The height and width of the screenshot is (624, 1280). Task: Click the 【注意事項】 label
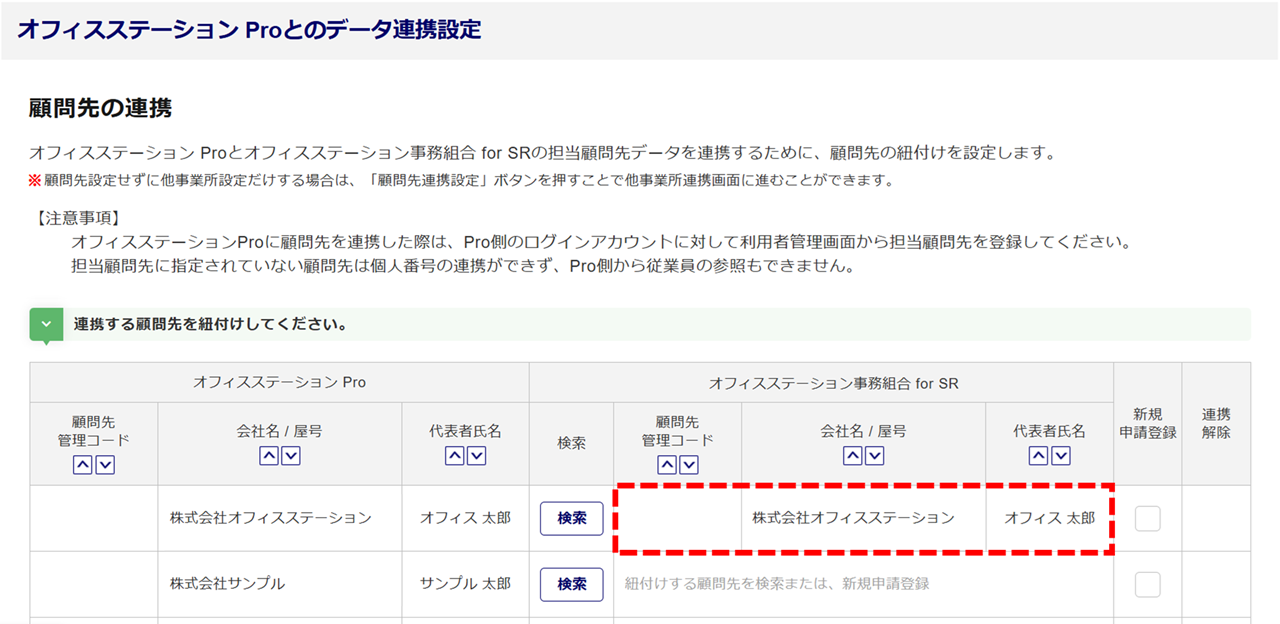[x=77, y=217]
